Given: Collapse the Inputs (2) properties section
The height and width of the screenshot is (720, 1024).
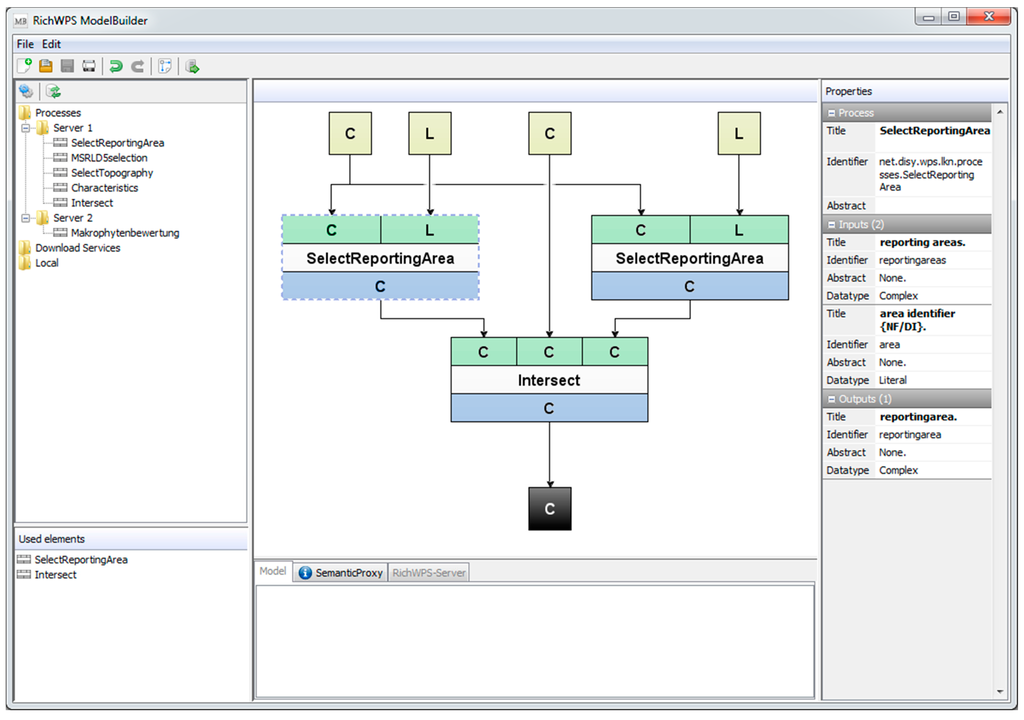Looking at the screenshot, I should click(831, 225).
